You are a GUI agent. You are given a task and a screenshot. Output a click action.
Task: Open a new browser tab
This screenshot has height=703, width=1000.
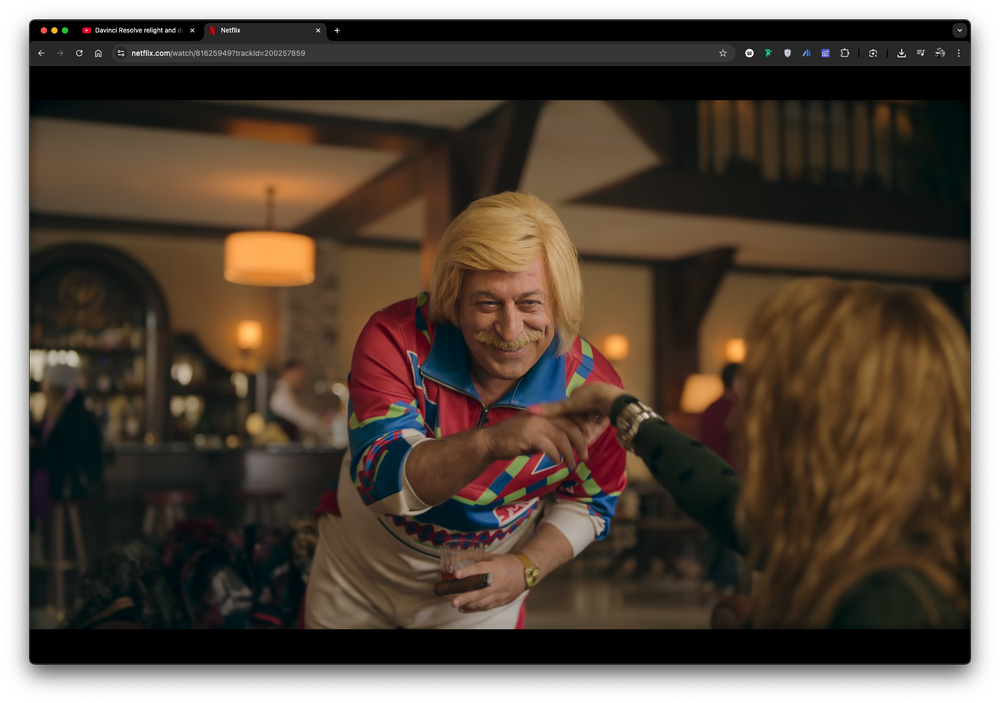coord(337,31)
